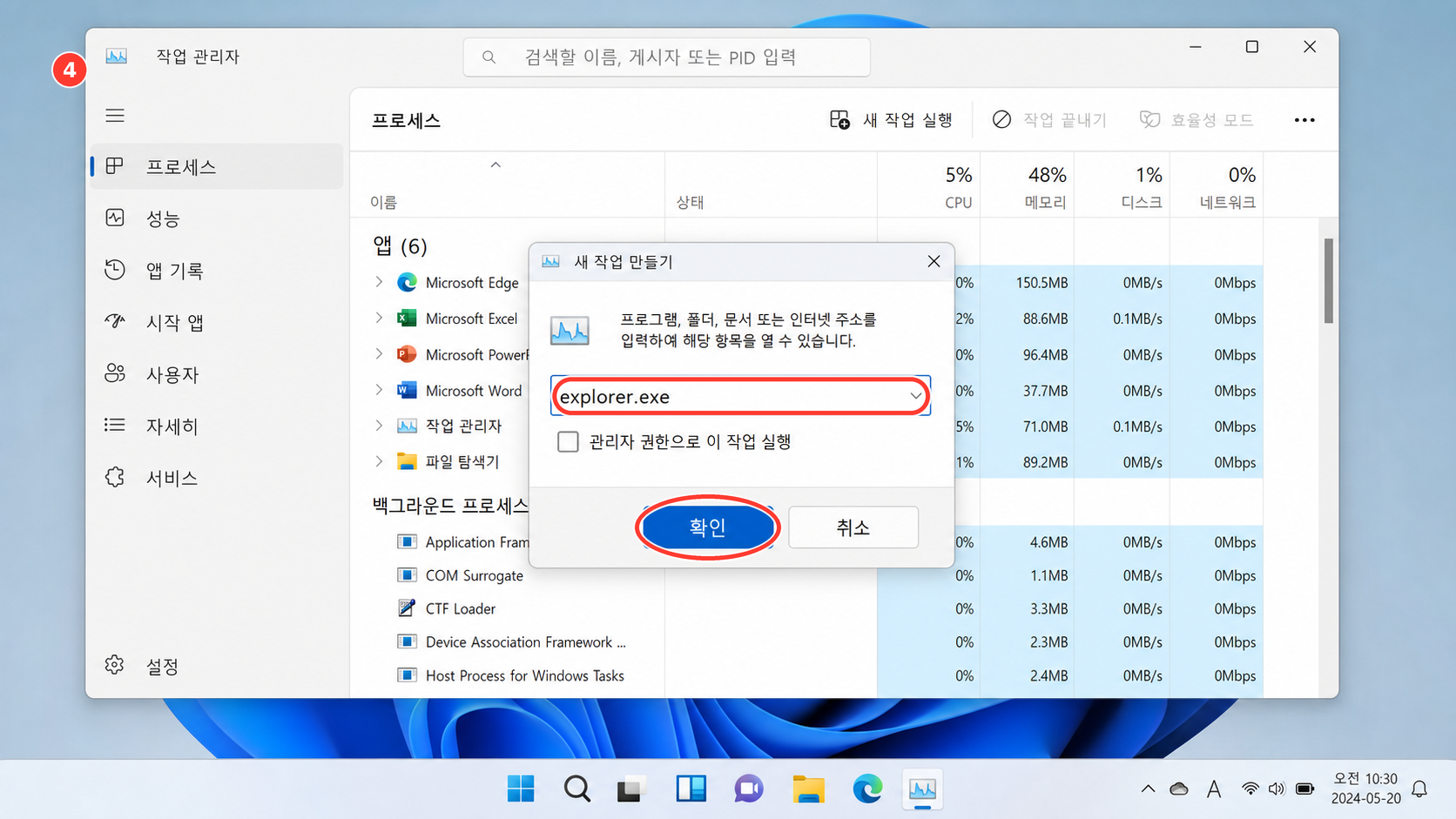Click 작업 끝내기 button
Viewport: 1456px width, 819px height.
point(1049,120)
